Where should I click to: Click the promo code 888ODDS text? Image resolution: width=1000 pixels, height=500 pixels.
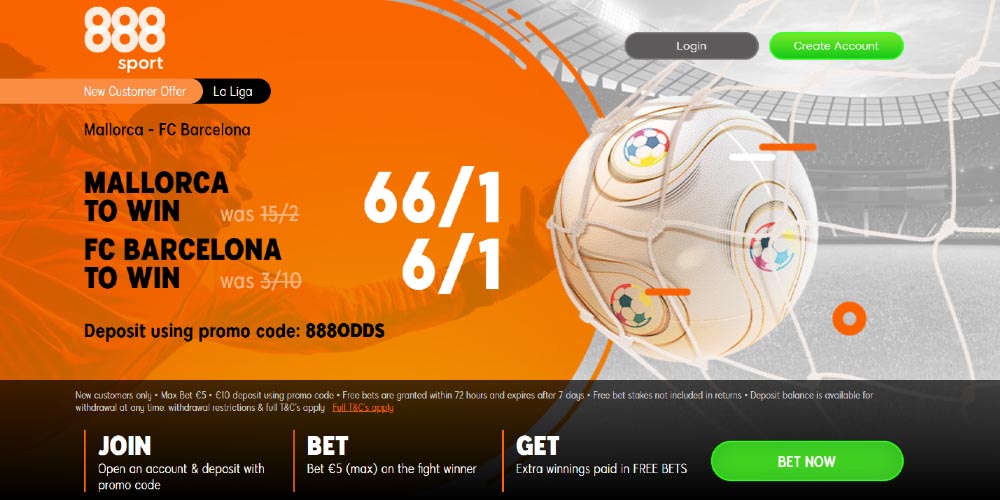345,331
